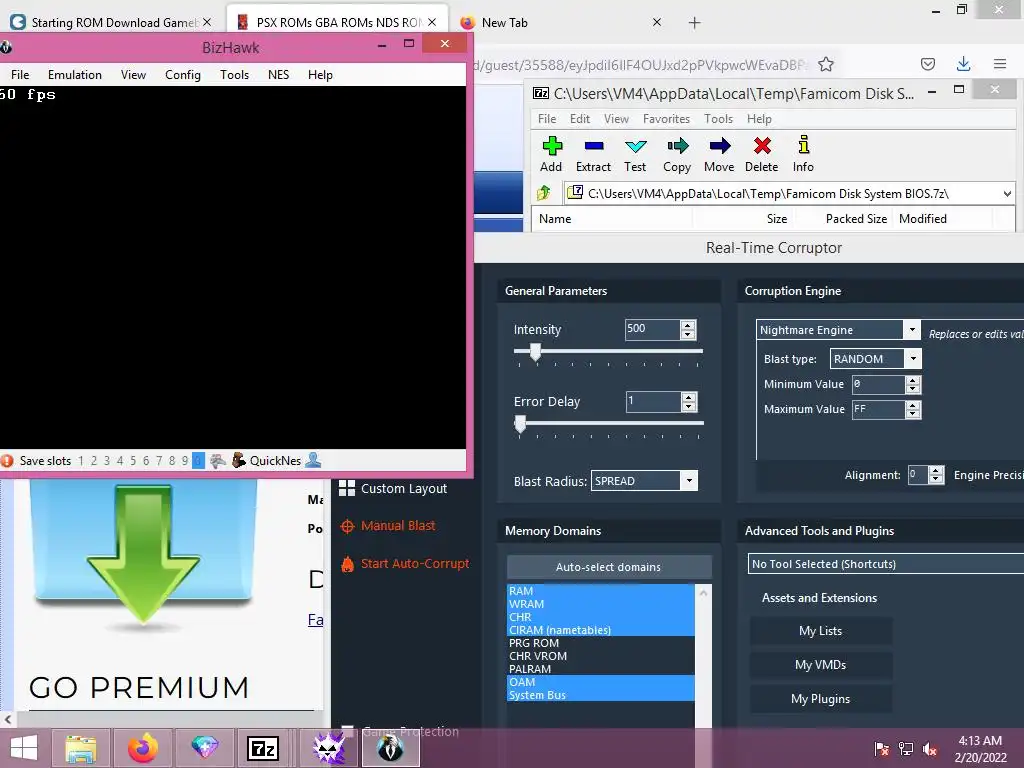Image resolution: width=1024 pixels, height=768 pixels.
Task: Click the My Plugins button
Action: tap(821, 699)
